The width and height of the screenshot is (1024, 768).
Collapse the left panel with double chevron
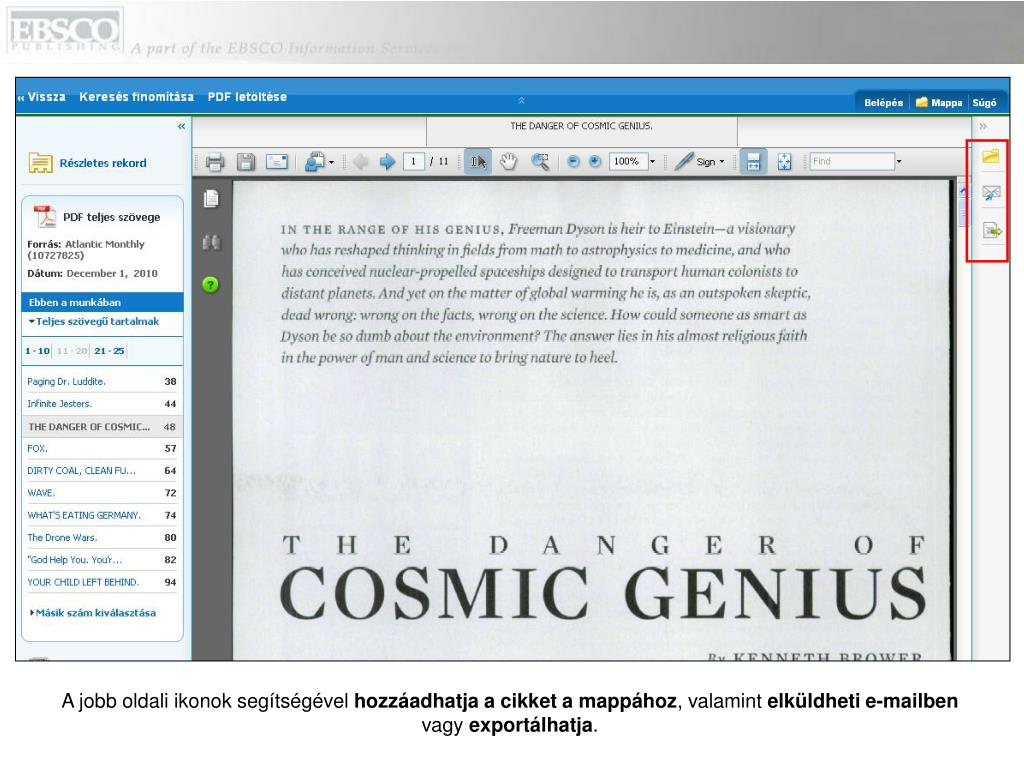click(181, 126)
